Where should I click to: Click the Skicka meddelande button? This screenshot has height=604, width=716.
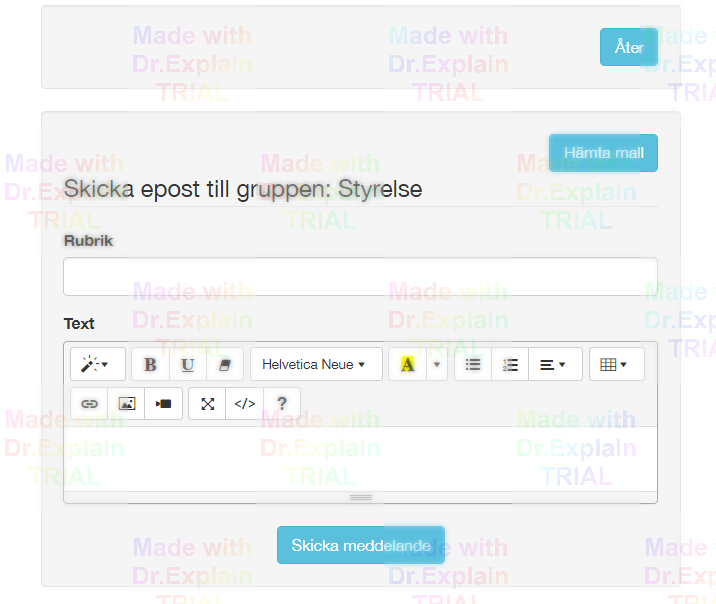[x=361, y=545]
